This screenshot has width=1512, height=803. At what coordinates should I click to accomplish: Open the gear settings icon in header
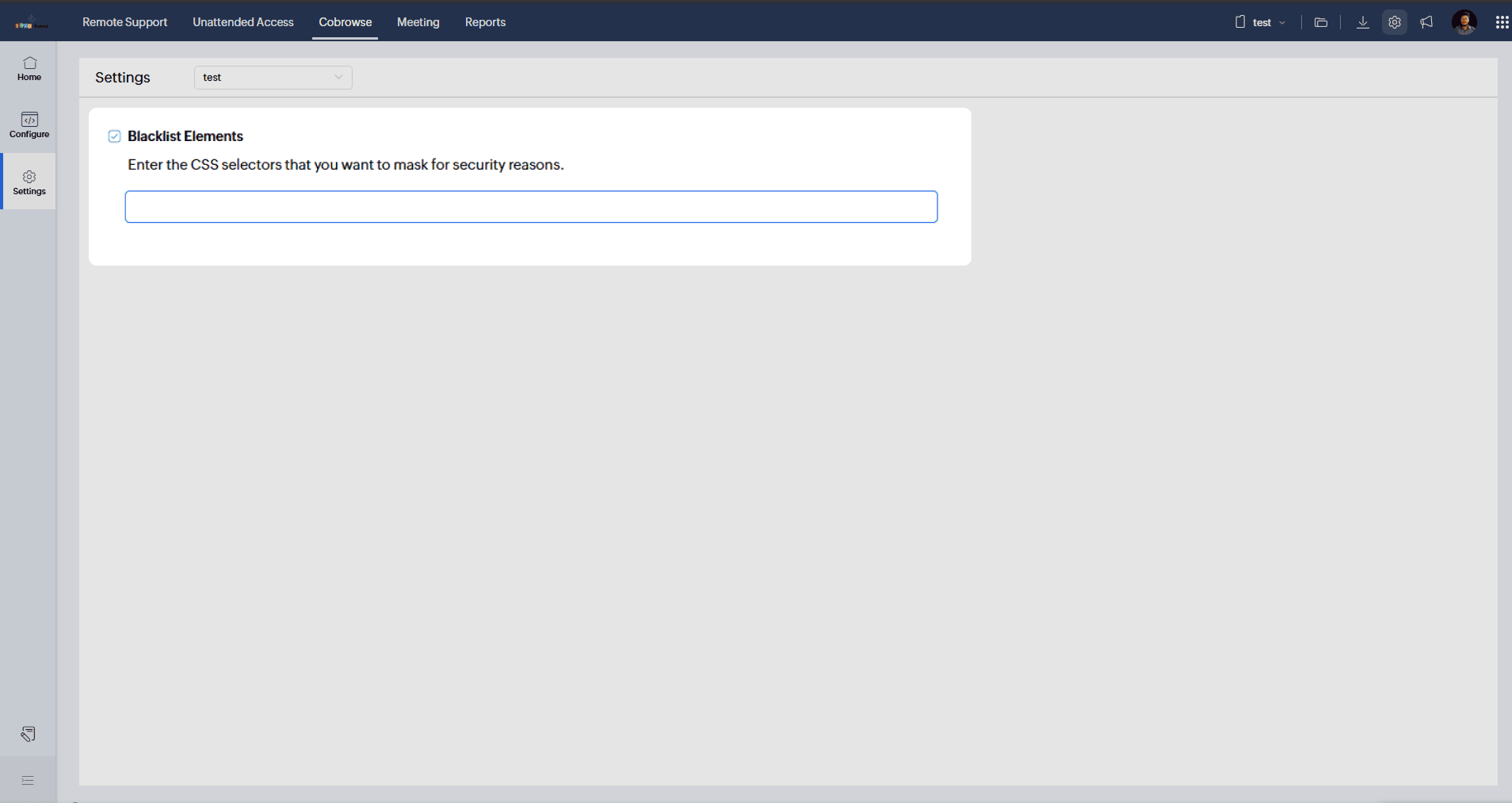pyautogui.click(x=1395, y=22)
